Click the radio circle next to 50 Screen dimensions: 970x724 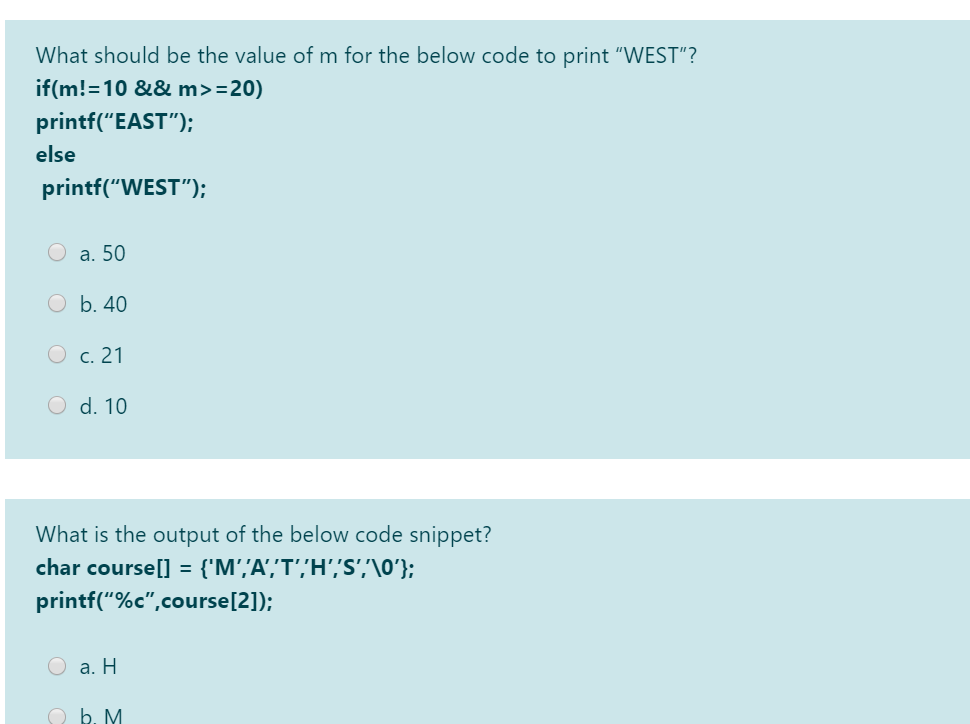point(58,254)
